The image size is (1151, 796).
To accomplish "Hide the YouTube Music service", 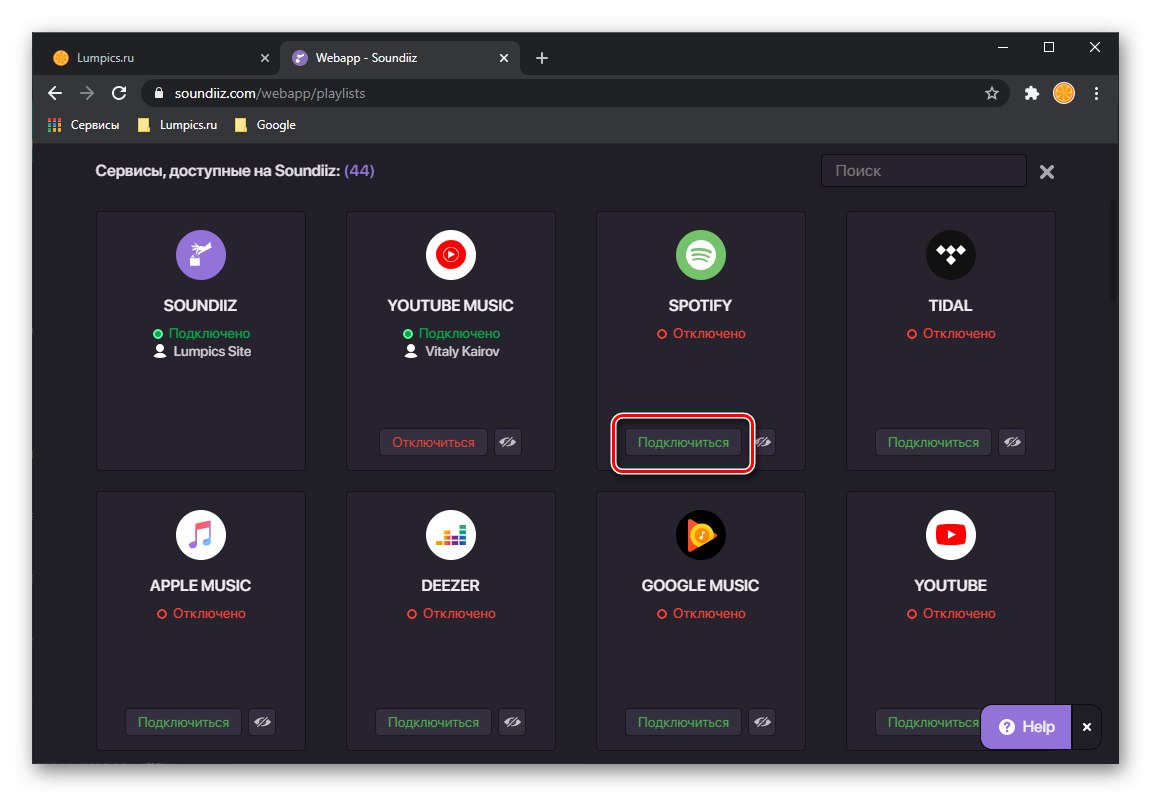I will pos(507,442).
